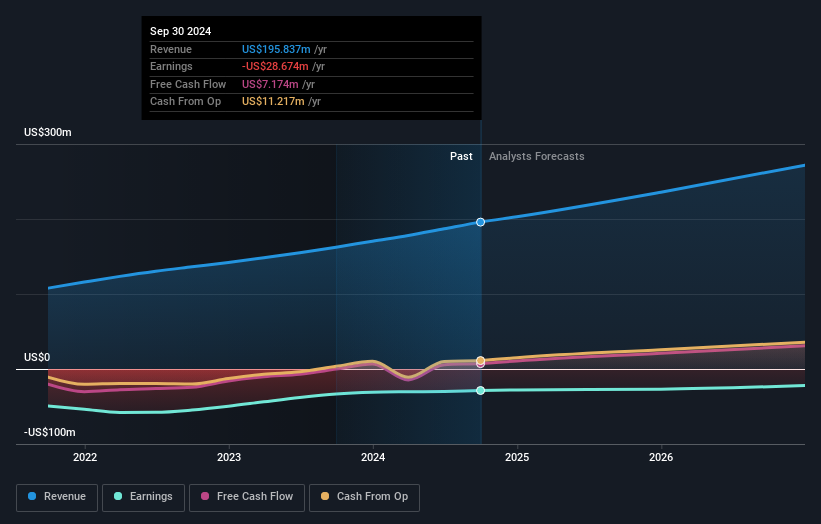The image size is (821, 524).
Task: Click the blue Revenue legend dot
Action: click(32, 496)
